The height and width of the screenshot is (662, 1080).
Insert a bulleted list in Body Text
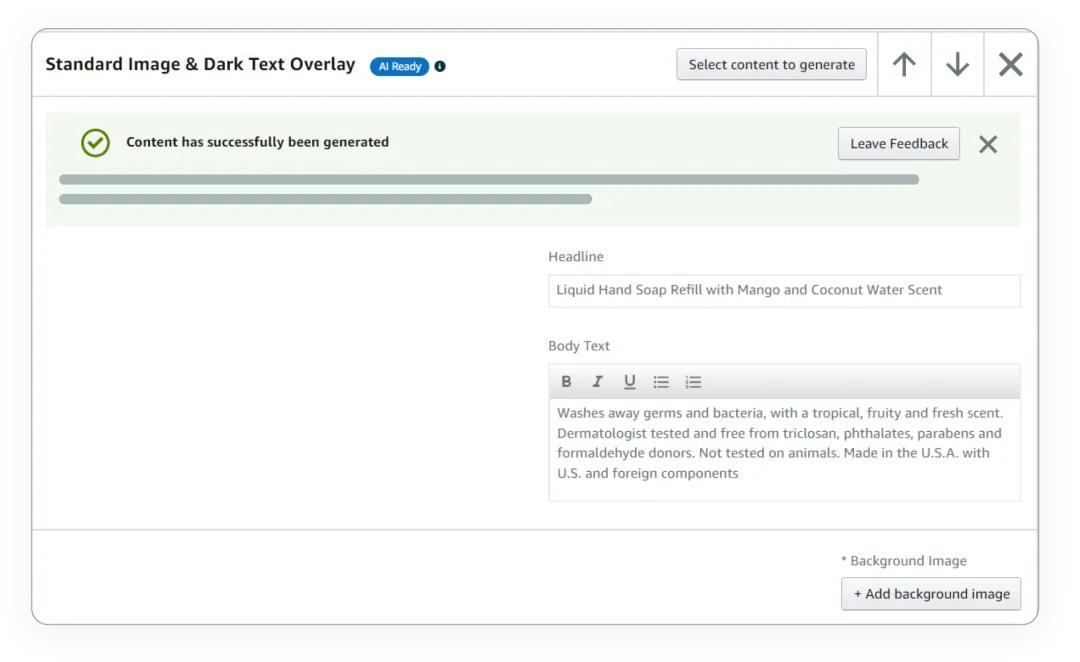point(661,382)
